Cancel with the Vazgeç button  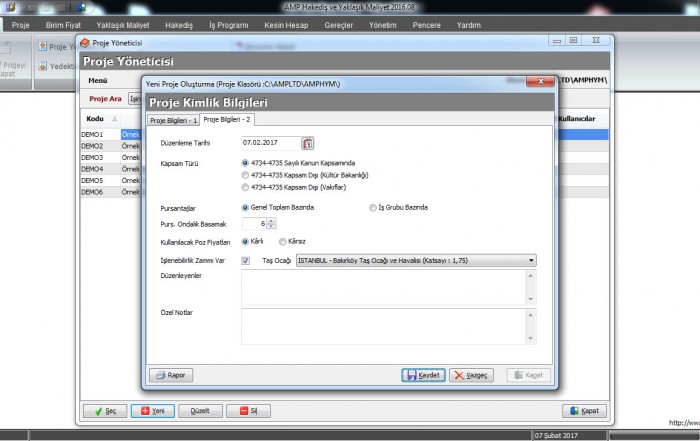[471, 375]
